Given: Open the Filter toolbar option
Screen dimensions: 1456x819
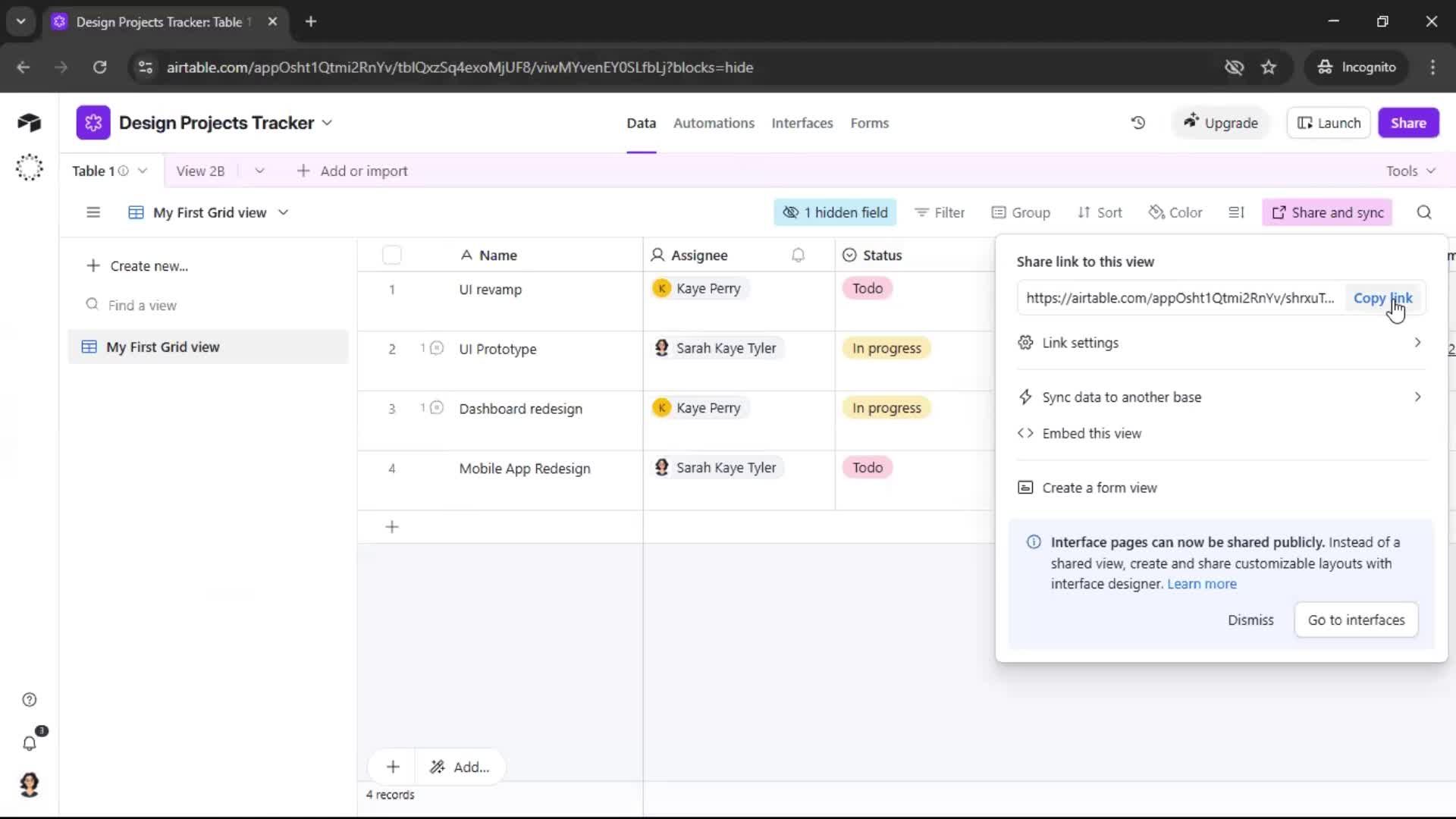Looking at the screenshot, I should pos(940,212).
